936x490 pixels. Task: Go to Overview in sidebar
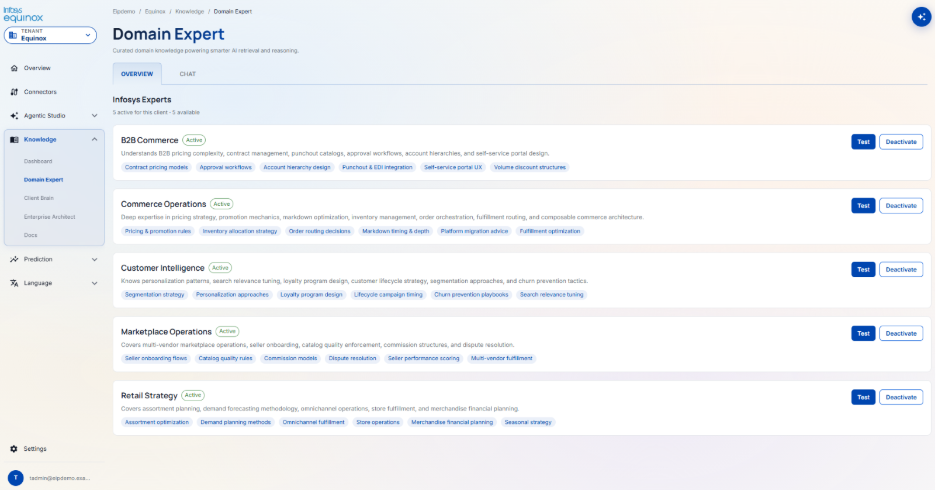point(37,68)
